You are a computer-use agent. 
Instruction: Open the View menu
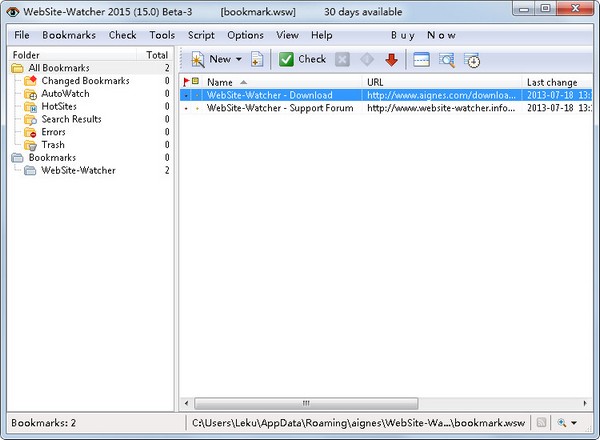287,35
